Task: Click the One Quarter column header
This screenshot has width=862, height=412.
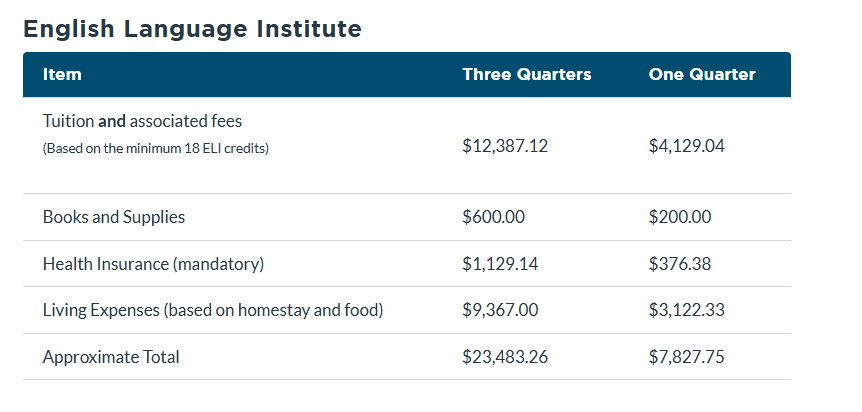Action: pos(702,74)
